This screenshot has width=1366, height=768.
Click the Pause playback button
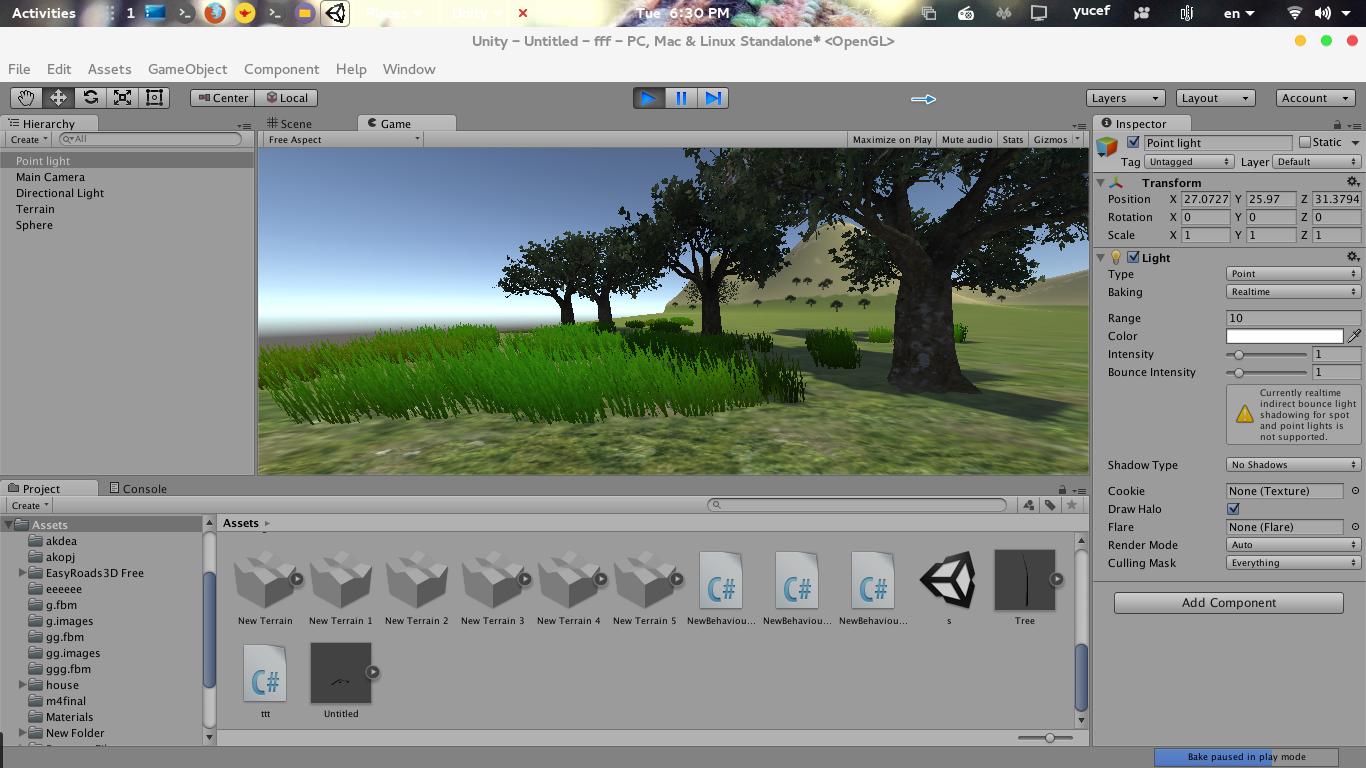pyautogui.click(x=681, y=97)
